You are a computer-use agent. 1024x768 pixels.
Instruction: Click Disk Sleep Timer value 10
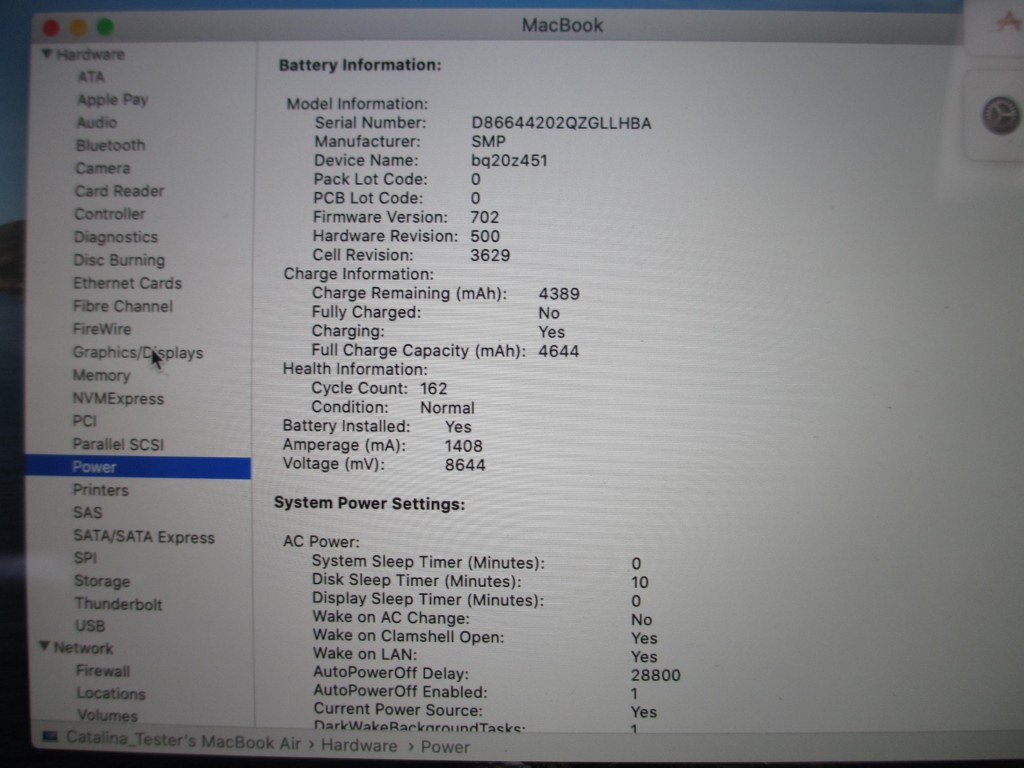[x=640, y=583]
